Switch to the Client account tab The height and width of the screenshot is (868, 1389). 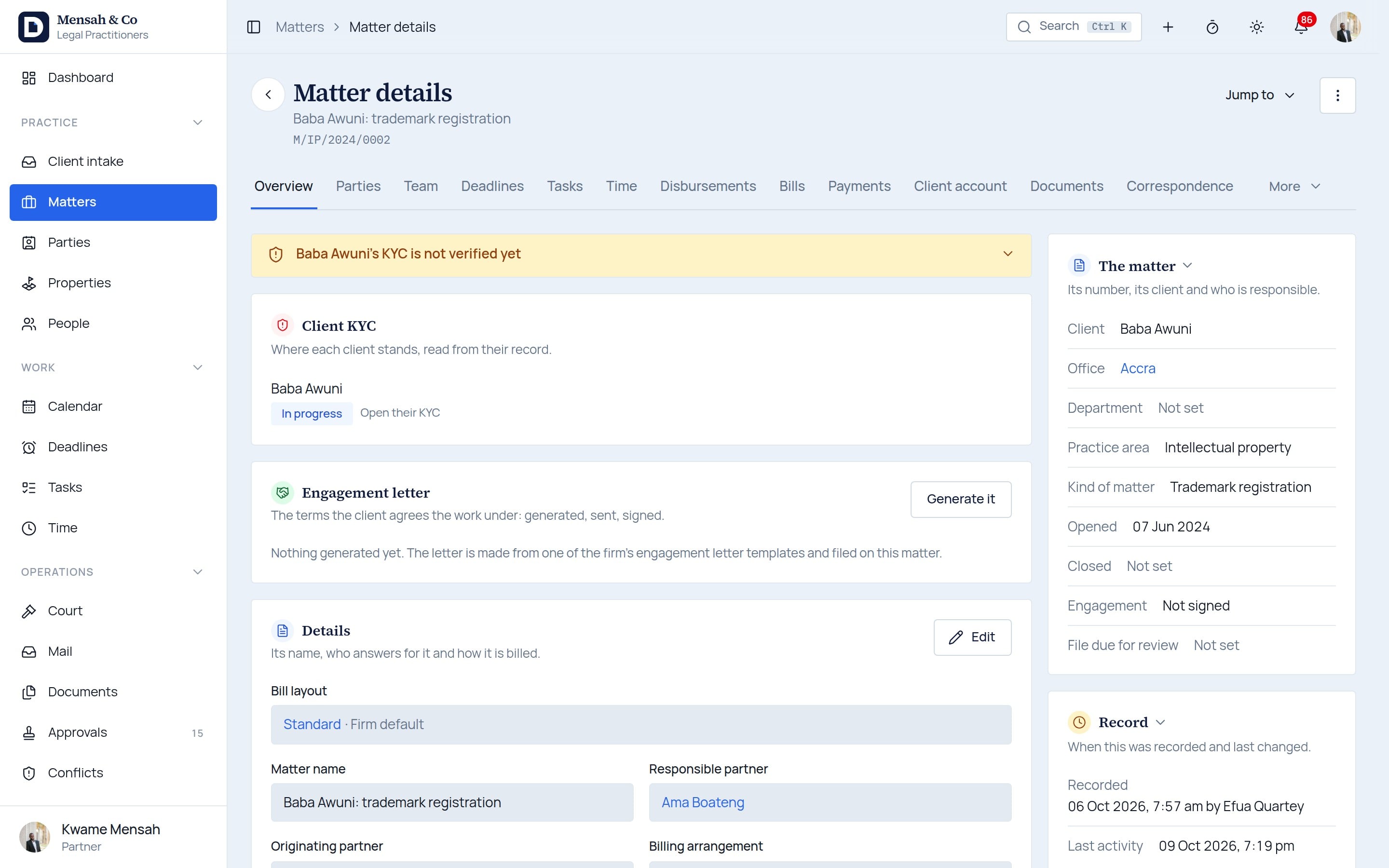point(960,187)
